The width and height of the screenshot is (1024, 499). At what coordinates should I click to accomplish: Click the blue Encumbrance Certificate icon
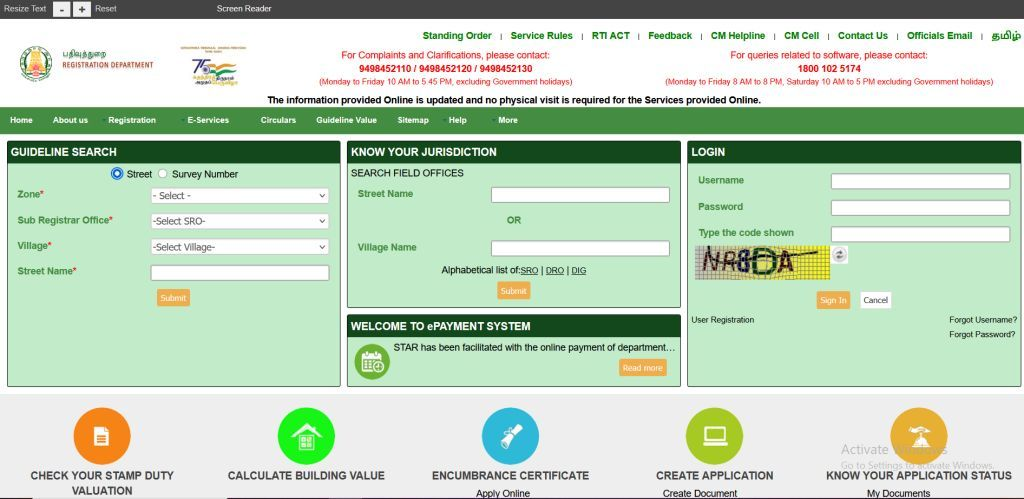click(510, 436)
